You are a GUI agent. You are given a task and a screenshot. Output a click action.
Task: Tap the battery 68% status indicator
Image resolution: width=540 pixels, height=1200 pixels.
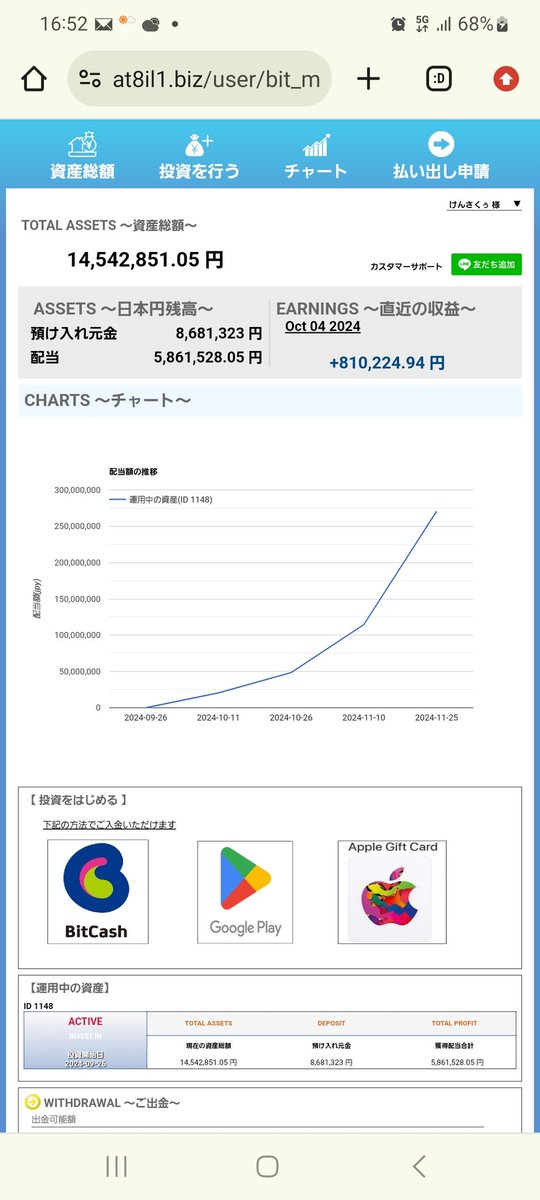point(484,23)
